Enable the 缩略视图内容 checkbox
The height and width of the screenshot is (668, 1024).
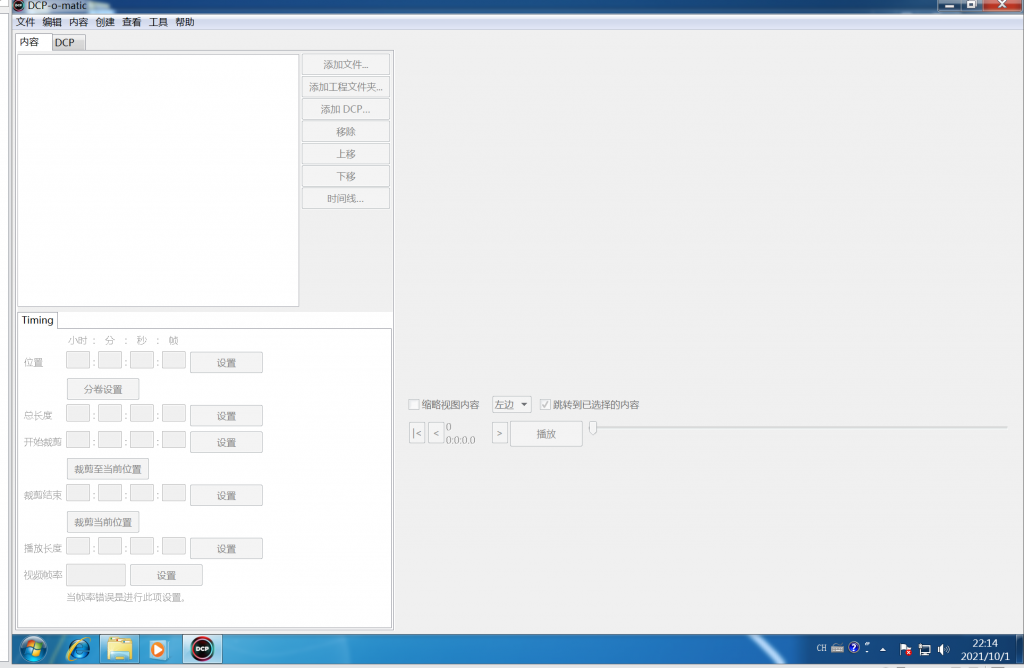414,405
